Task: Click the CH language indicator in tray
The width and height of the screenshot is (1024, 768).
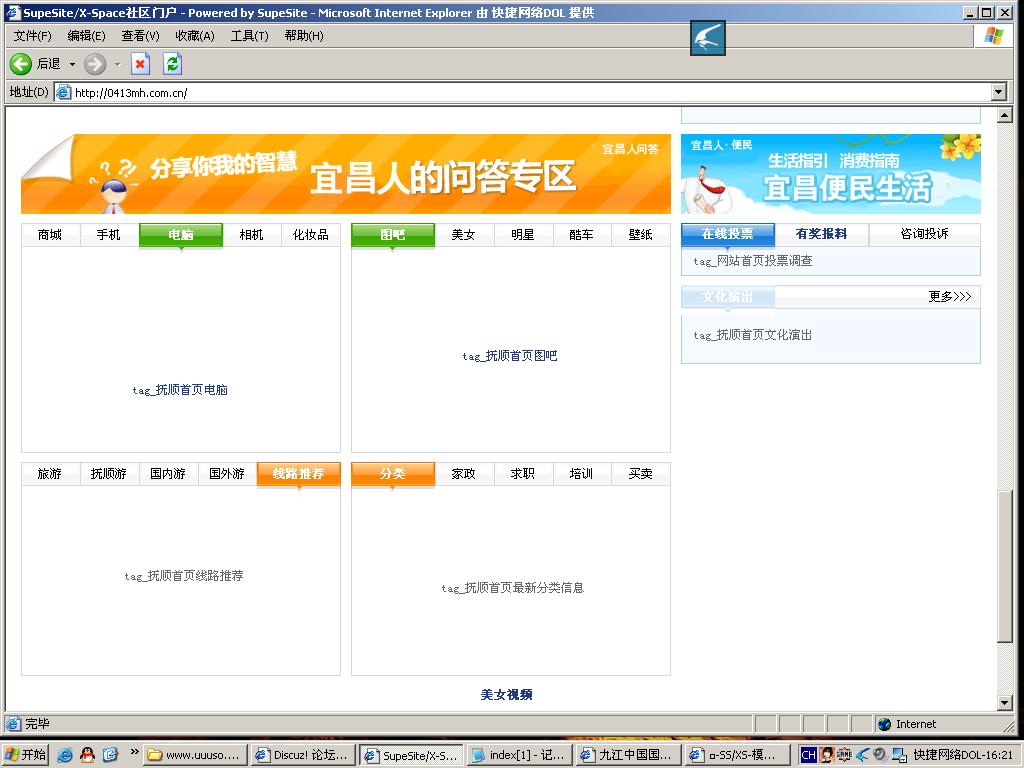Action: click(x=808, y=755)
